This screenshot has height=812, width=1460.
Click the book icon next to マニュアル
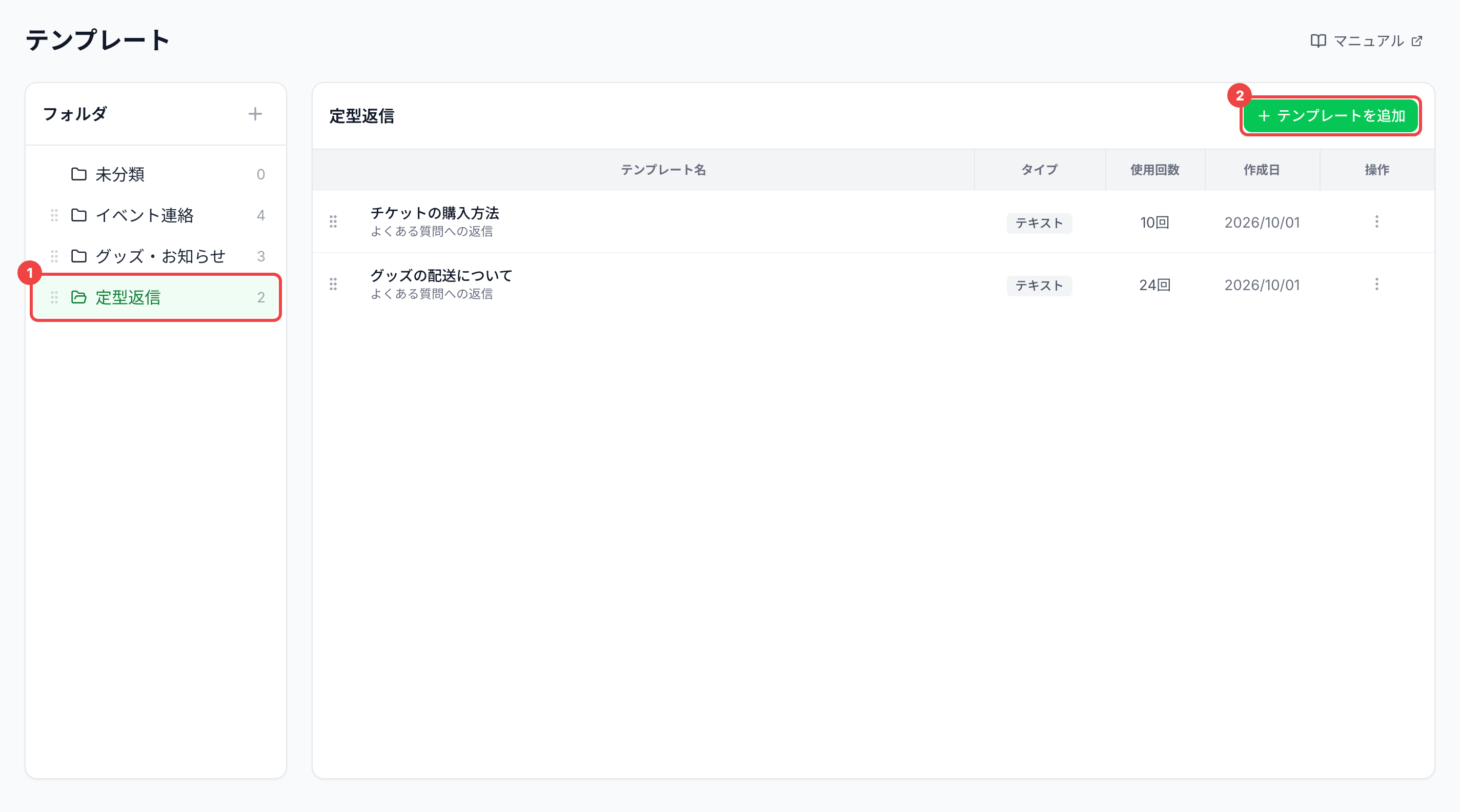tap(1319, 41)
